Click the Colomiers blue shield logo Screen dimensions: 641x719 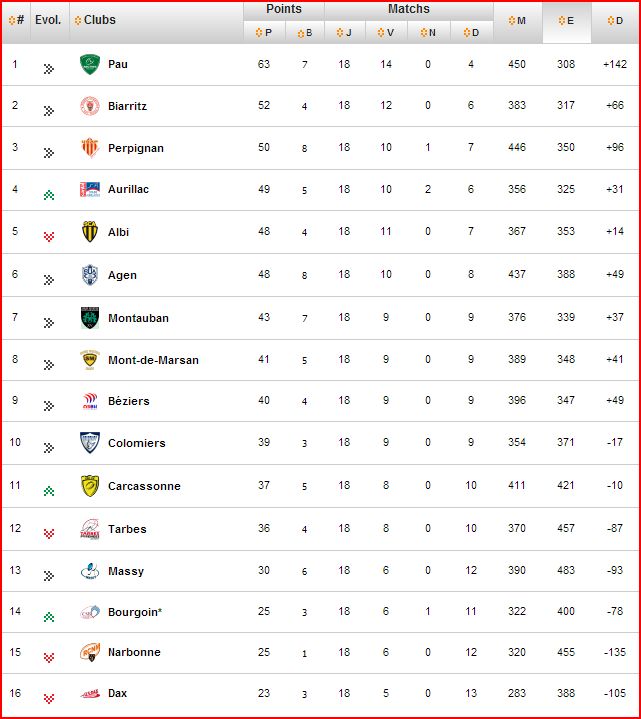pos(89,442)
